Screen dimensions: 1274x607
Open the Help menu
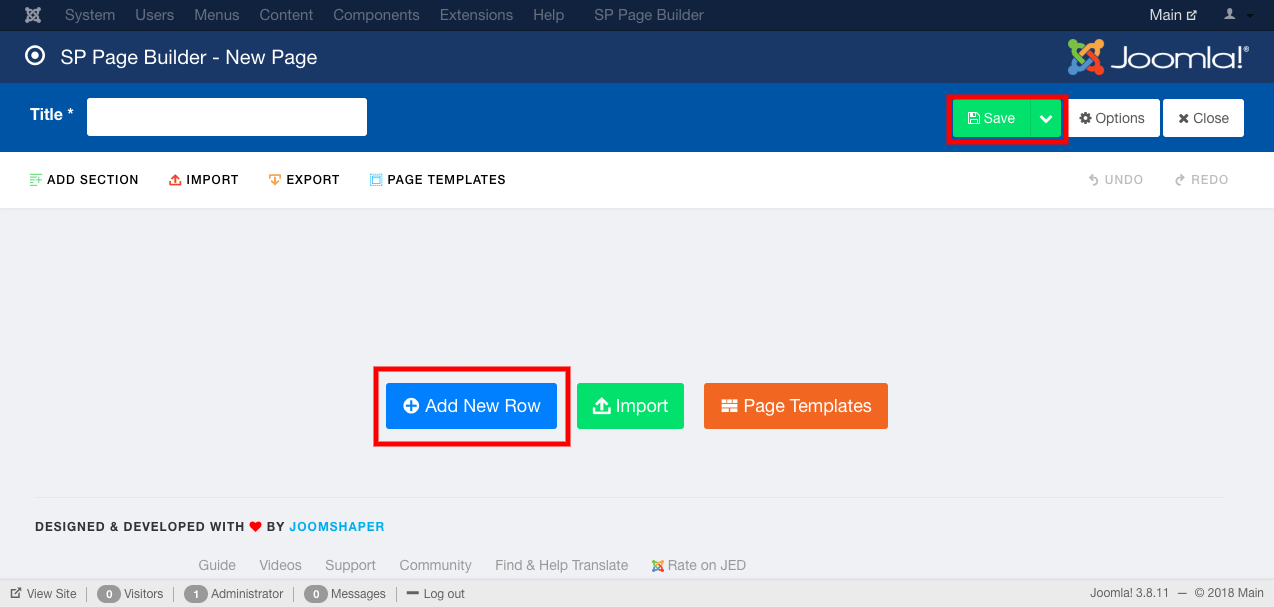[x=548, y=15]
